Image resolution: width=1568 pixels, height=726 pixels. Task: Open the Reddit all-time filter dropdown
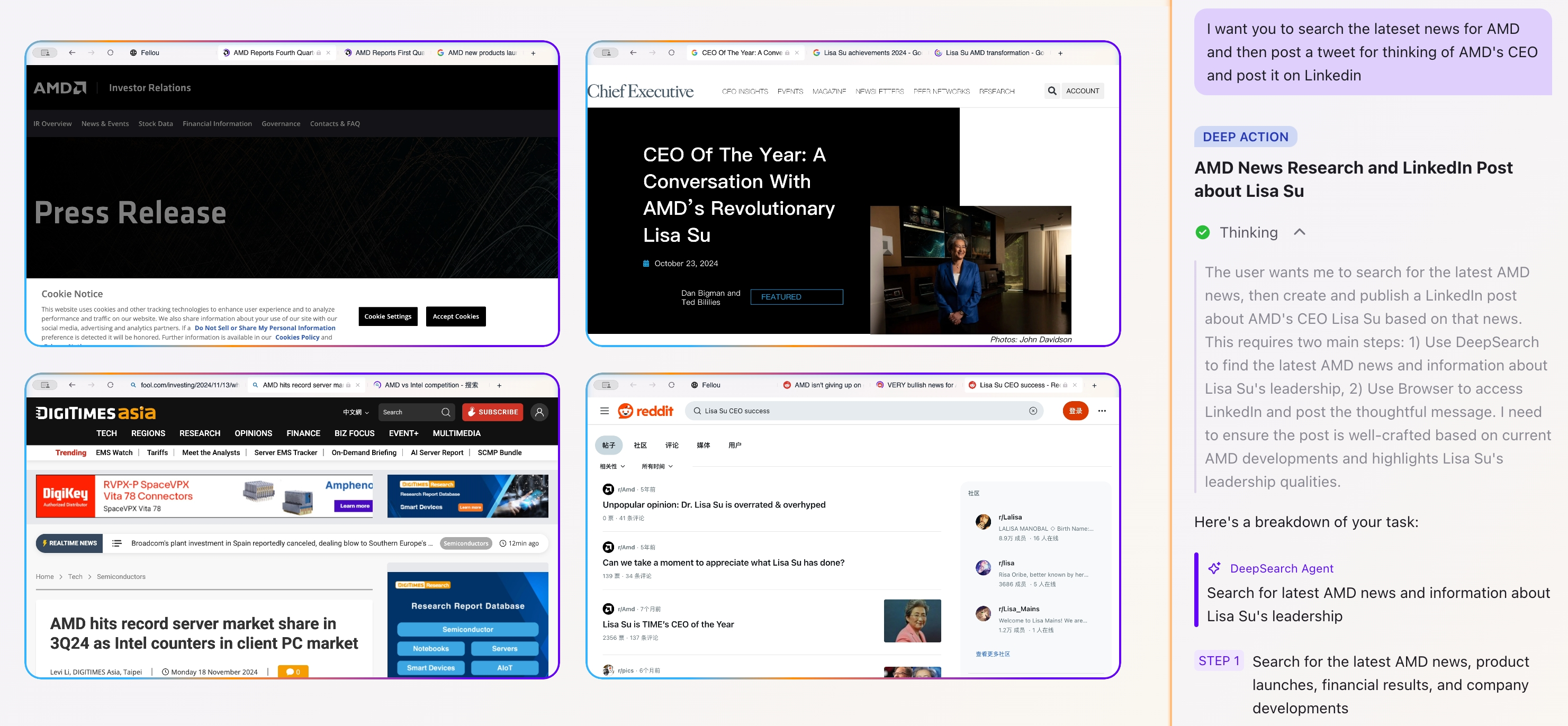pos(657,466)
